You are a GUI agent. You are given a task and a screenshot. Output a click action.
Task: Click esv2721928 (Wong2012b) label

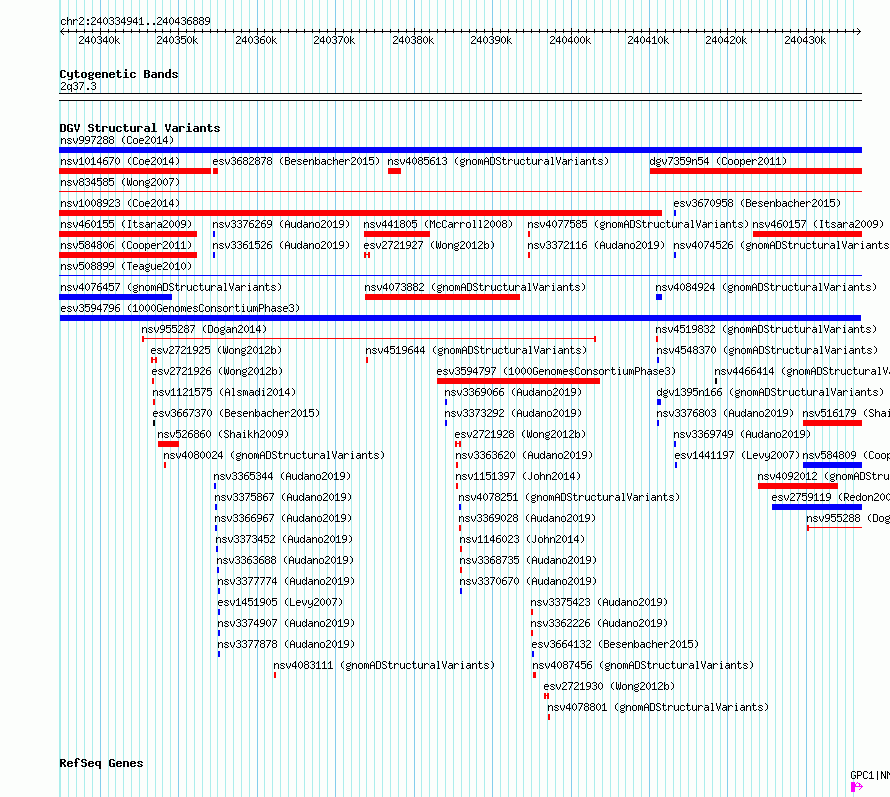pyautogui.click(x=520, y=434)
